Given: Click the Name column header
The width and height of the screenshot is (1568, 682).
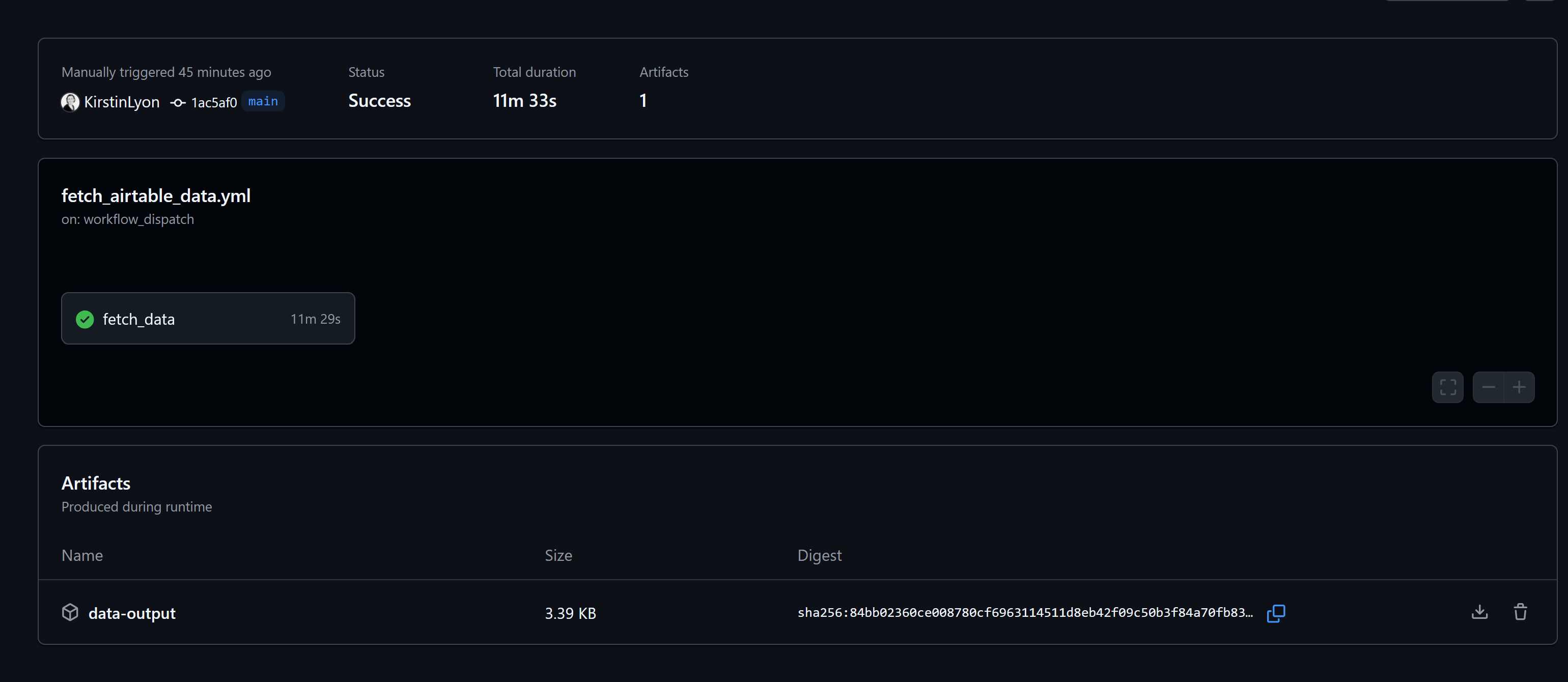Looking at the screenshot, I should (82, 555).
